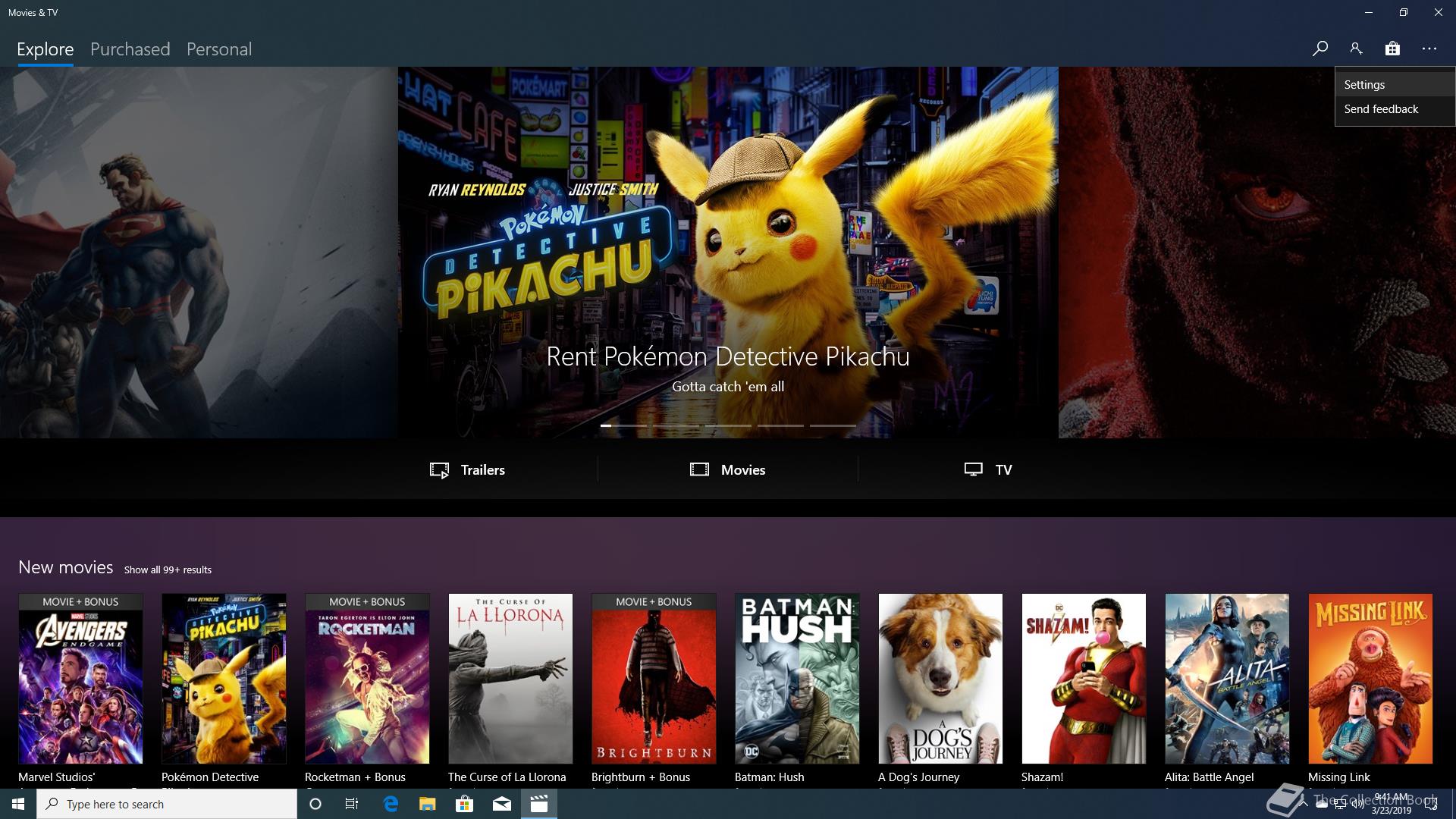Click the TV monitor icon
This screenshot has width=1456, height=819.
[x=974, y=469]
